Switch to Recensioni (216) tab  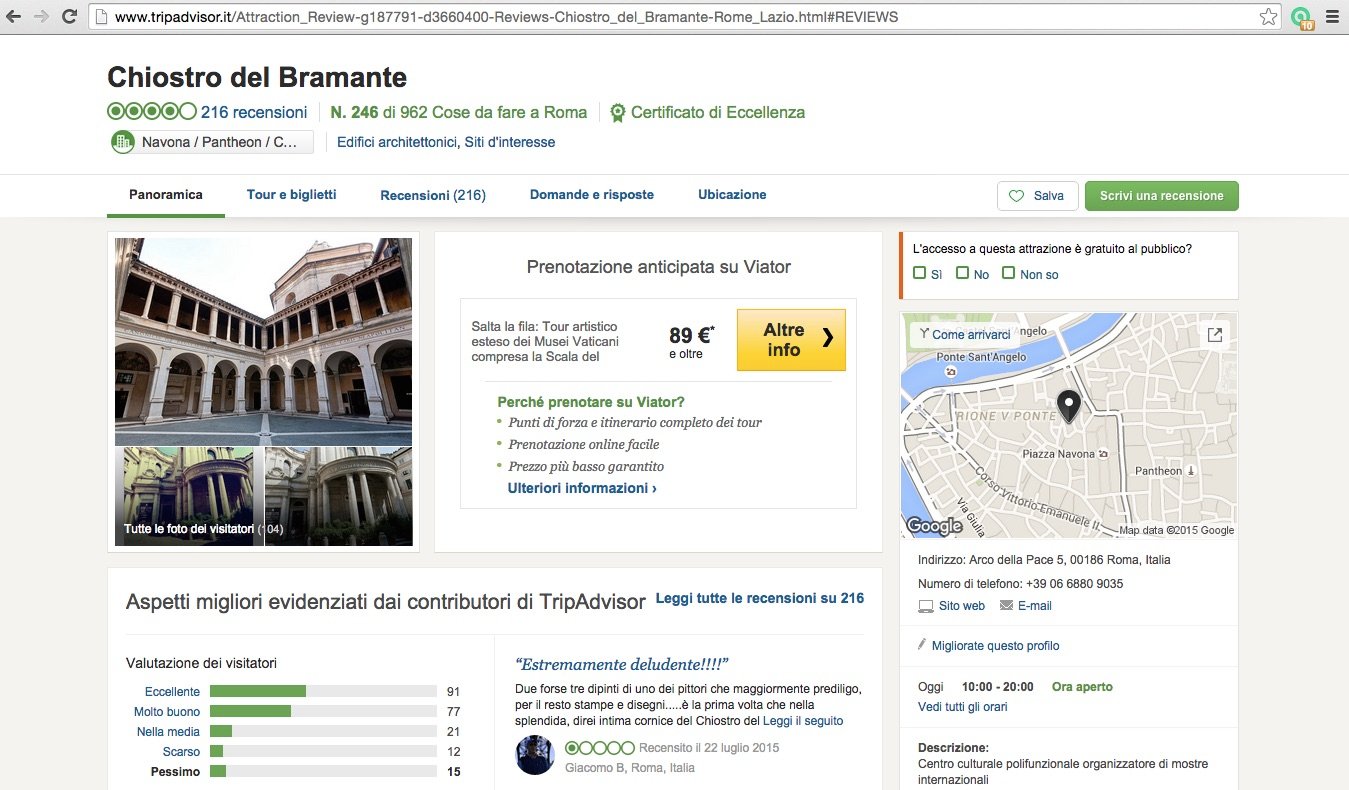[433, 195]
